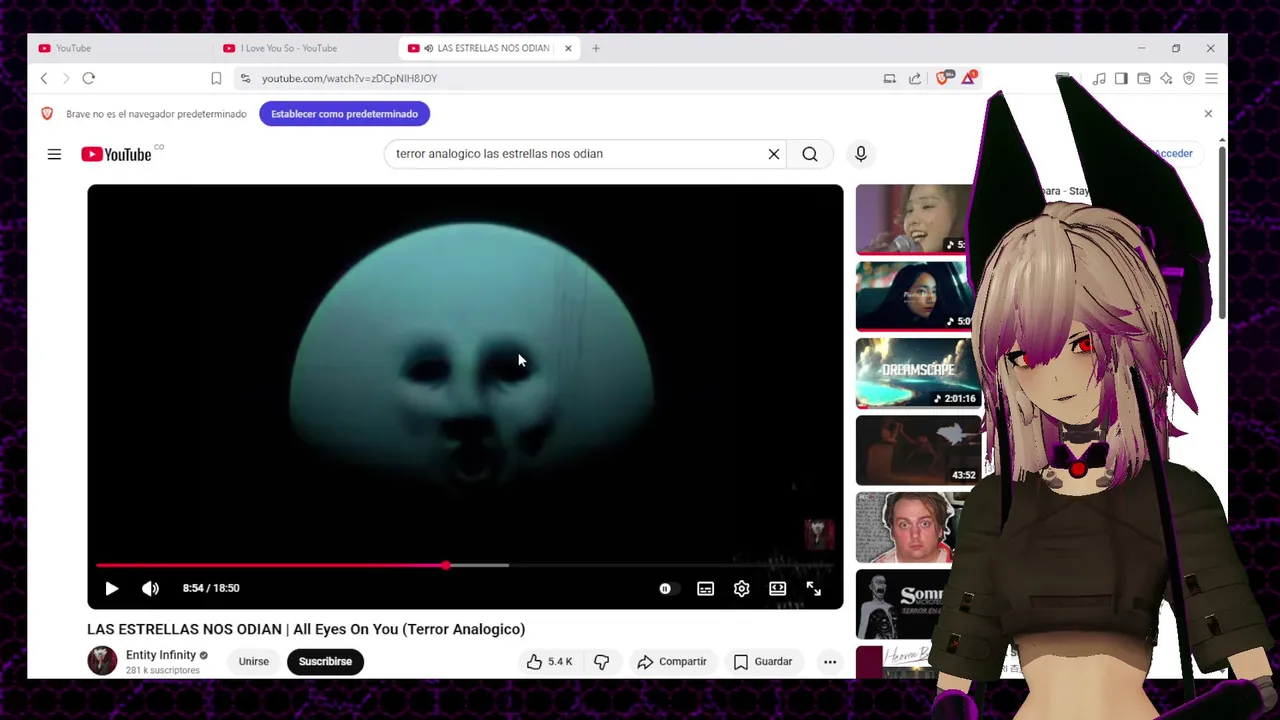Open a new browser tab

[x=596, y=48]
